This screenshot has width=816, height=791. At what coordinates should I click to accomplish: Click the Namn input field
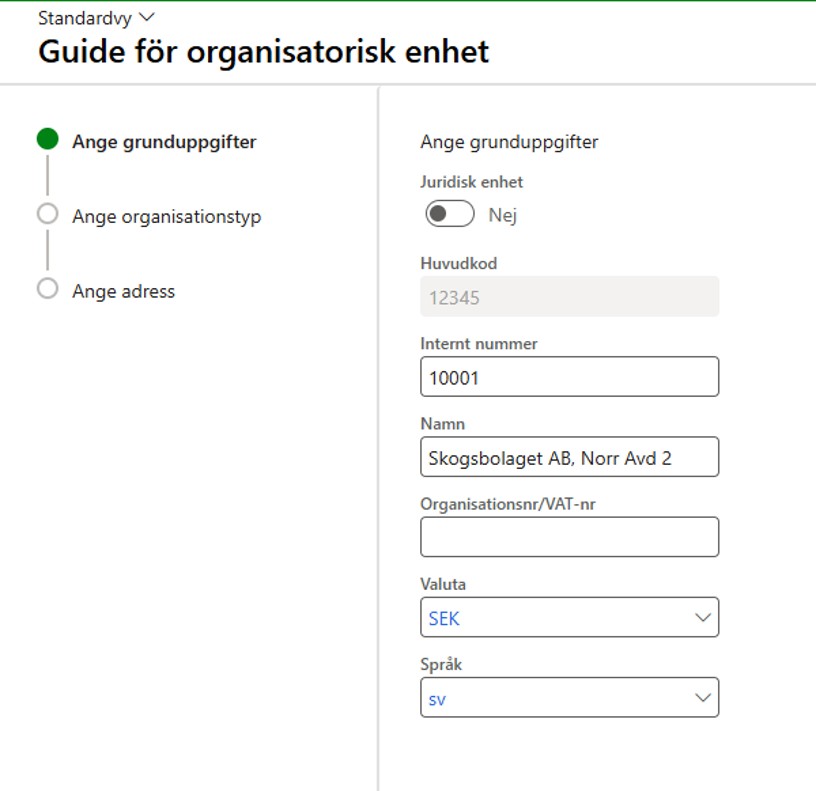[x=569, y=457]
